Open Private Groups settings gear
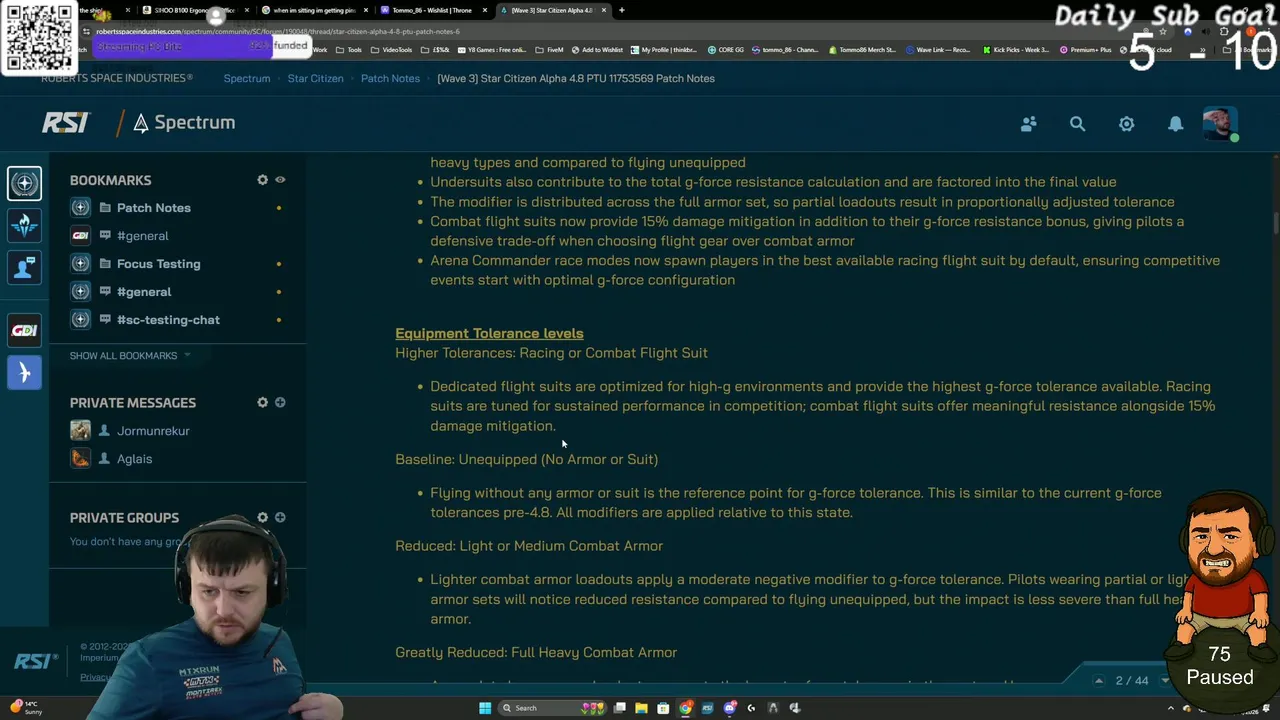Viewport: 1280px width, 720px height. tap(262, 517)
